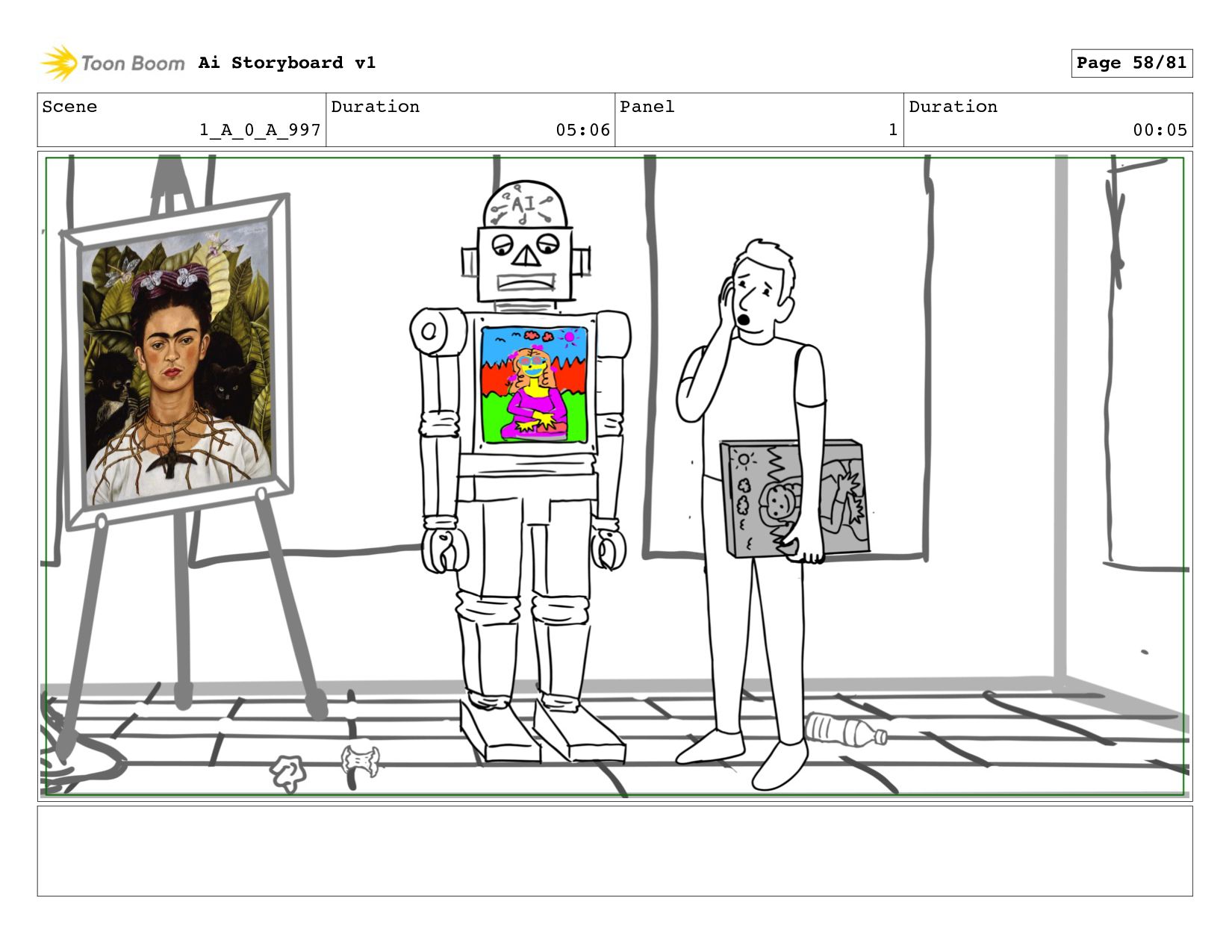1232x952 pixels.
Task: Click the Frida portrait painting on easel
Action: [178, 364]
